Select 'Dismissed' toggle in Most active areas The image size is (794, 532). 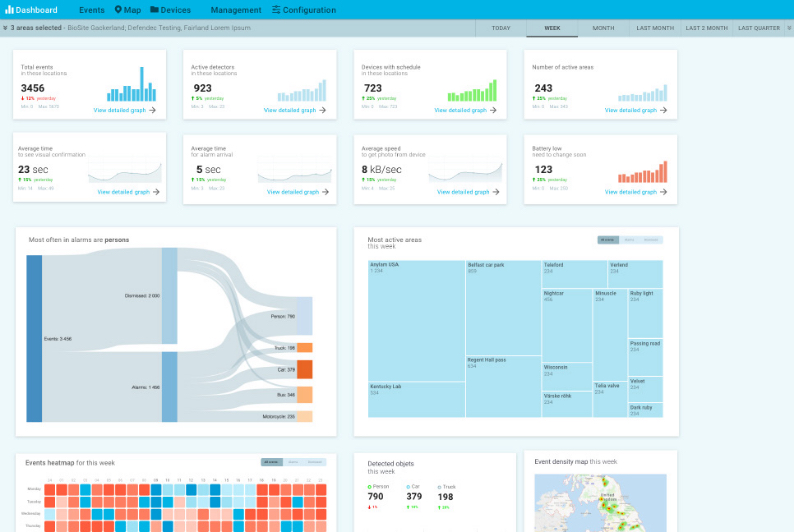tap(651, 240)
